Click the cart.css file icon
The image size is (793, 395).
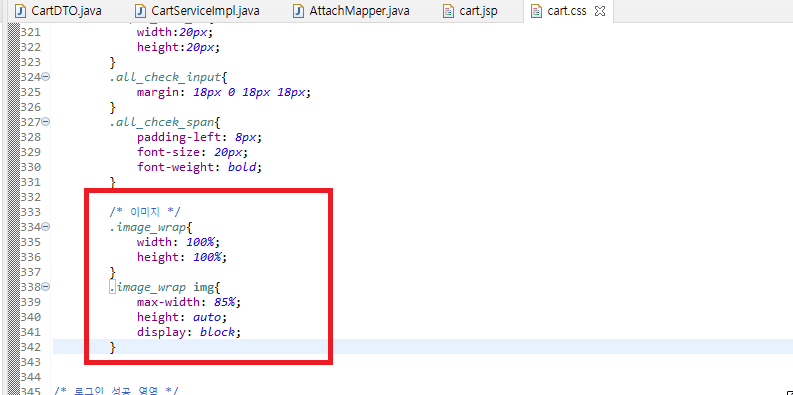click(x=536, y=11)
